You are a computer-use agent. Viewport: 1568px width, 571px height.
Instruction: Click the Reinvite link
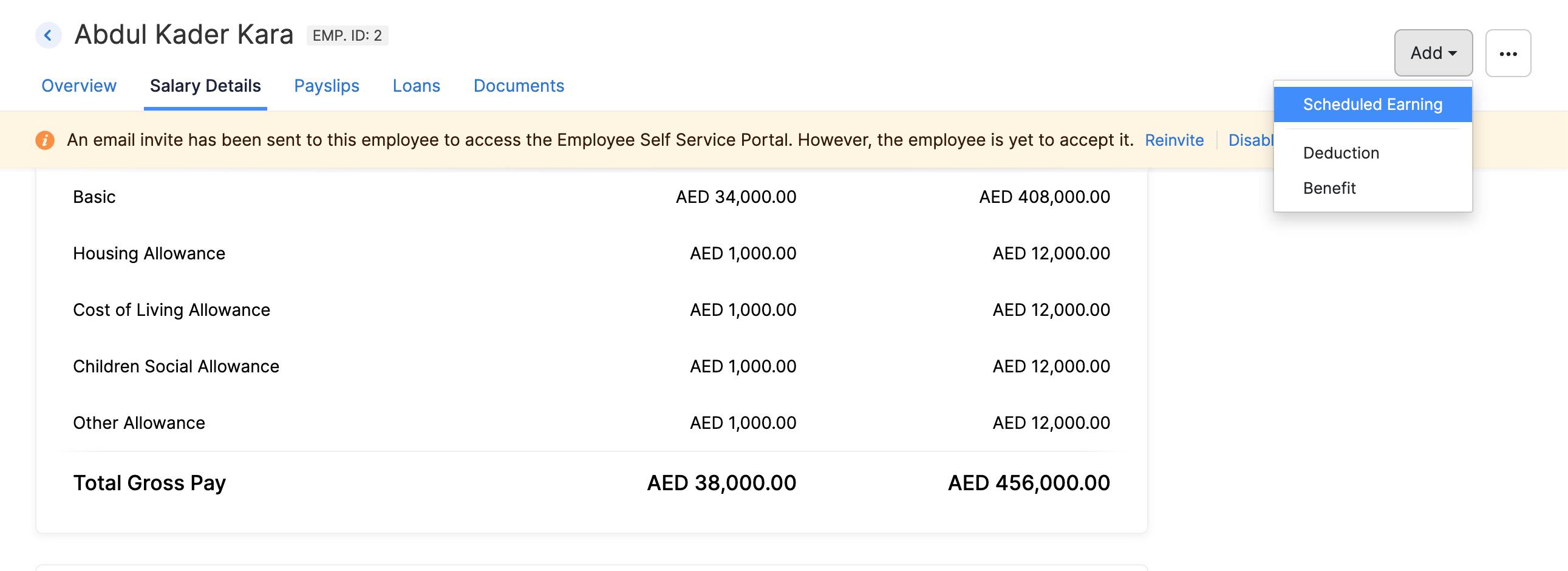(1174, 139)
